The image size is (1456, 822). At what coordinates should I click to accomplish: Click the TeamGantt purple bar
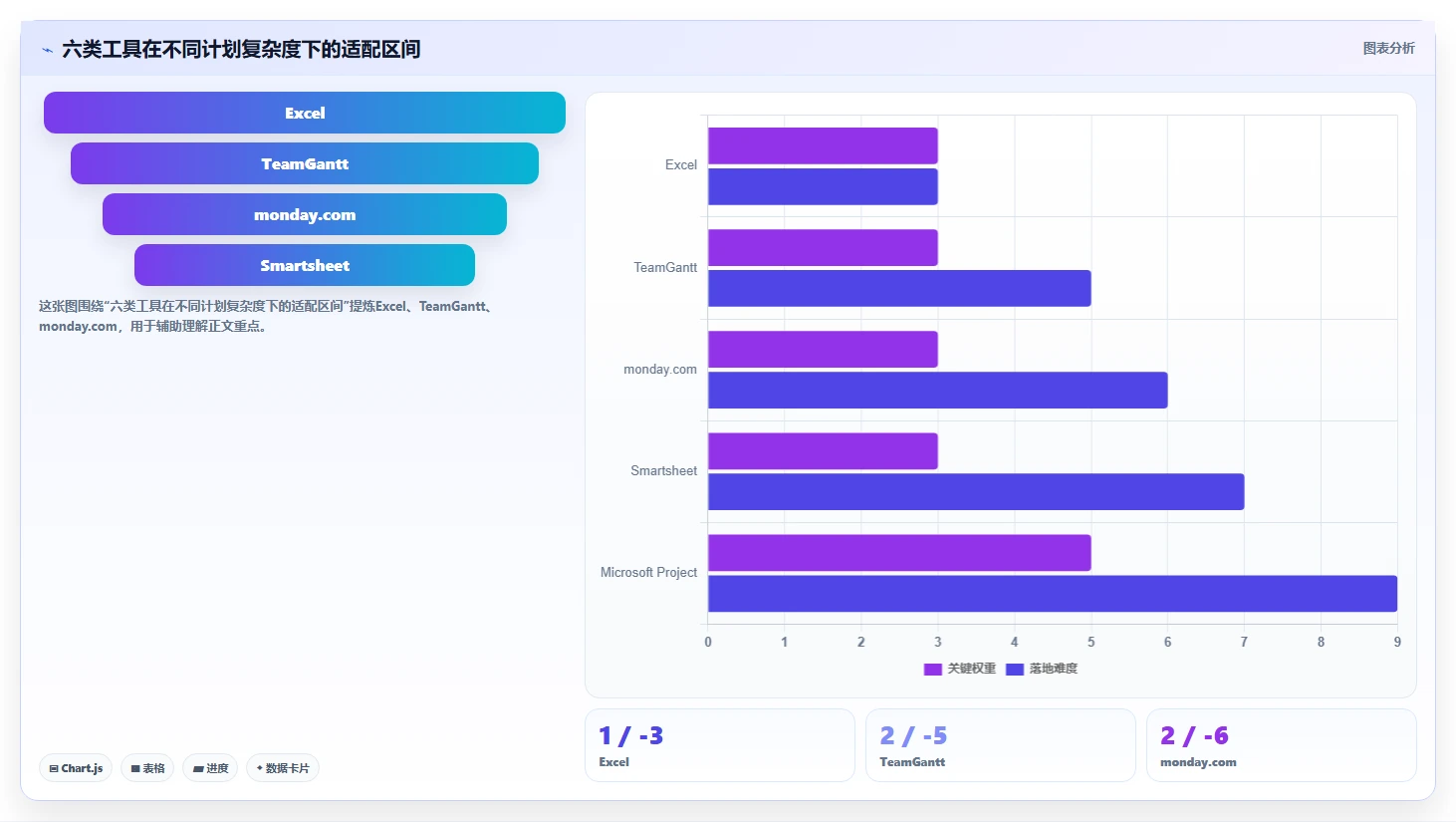click(x=823, y=247)
